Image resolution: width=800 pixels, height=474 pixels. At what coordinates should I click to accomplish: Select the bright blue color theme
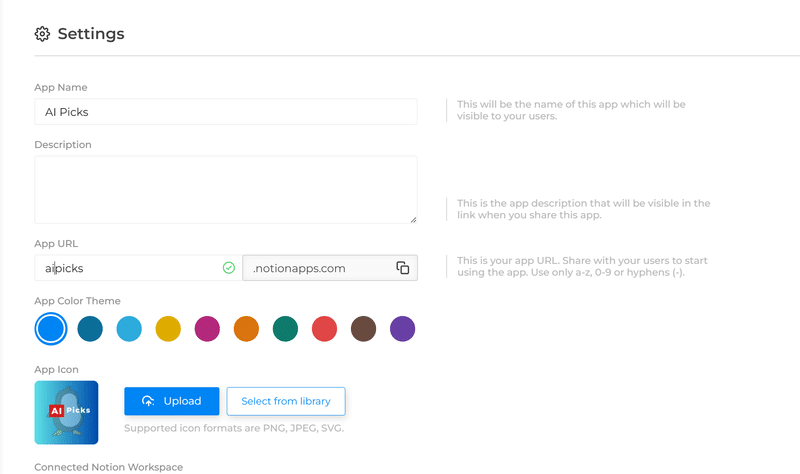click(x=51, y=329)
